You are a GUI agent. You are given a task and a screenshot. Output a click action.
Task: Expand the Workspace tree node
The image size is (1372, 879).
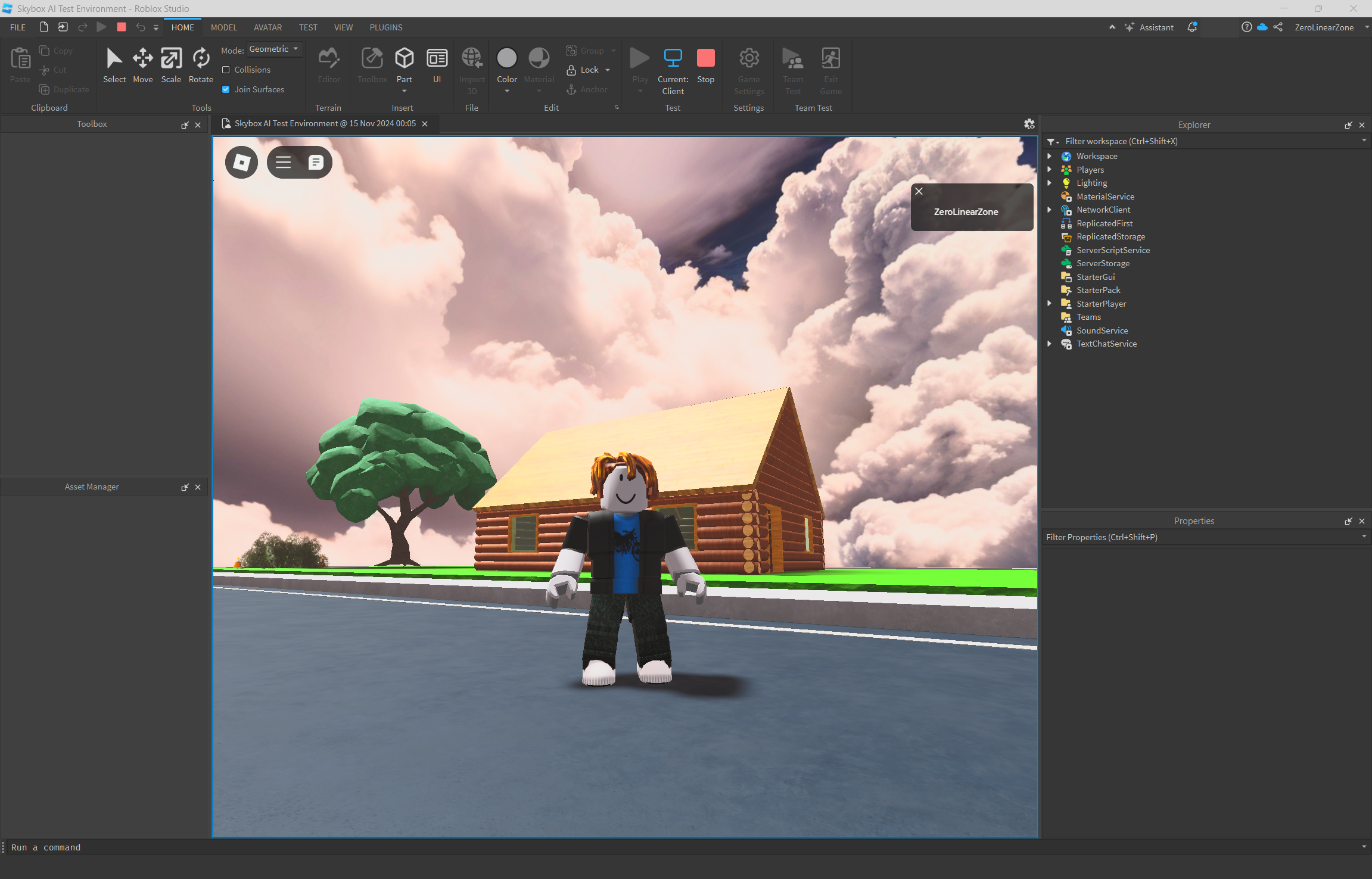[x=1050, y=156]
